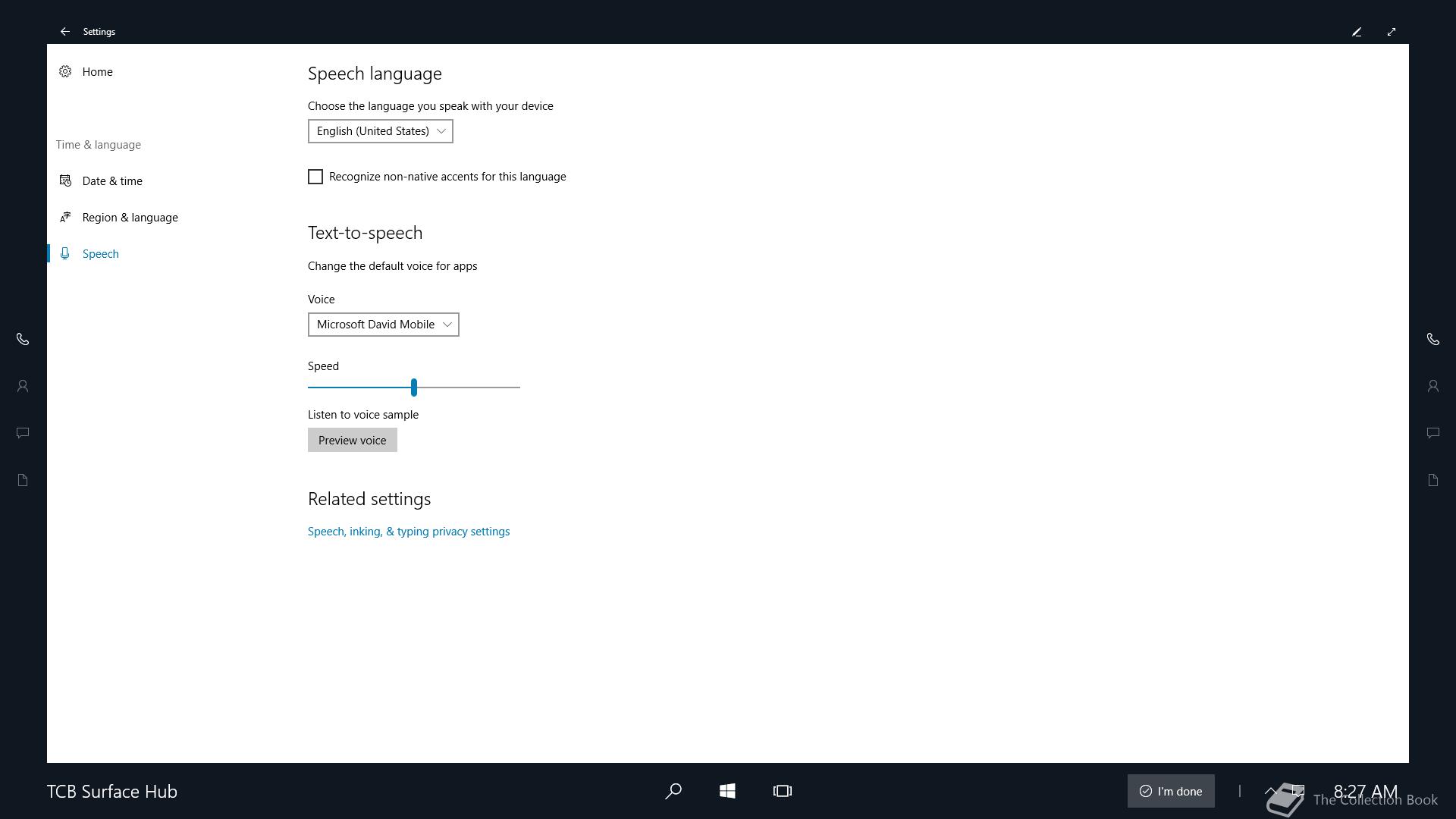This screenshot has height=819, width=1456.
Task: Go back using the Settings arrow
Action: click(x=65, y=32)
